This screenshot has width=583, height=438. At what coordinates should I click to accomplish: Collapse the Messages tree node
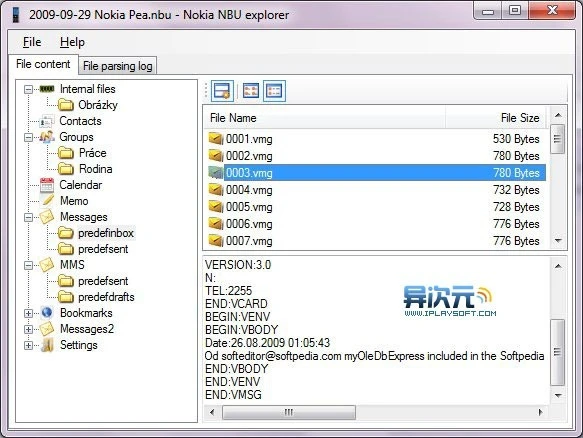click(28, 217)
